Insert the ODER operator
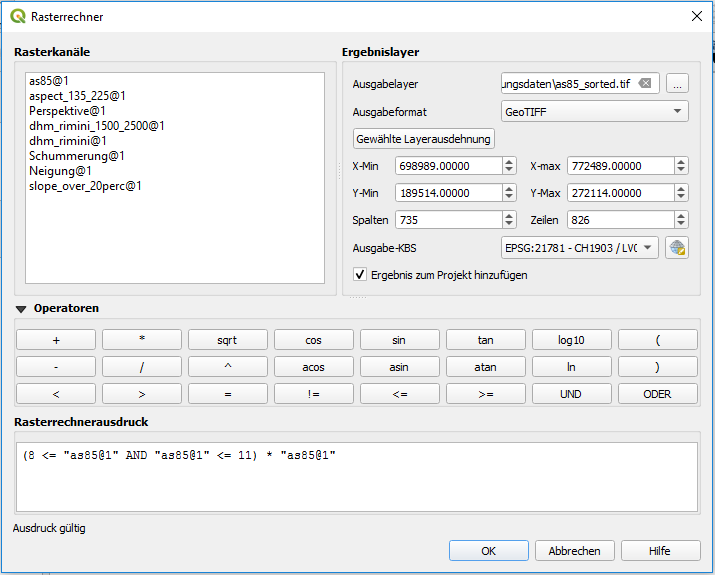This screenshot has height=575, width=715. [x=657, y=394]
